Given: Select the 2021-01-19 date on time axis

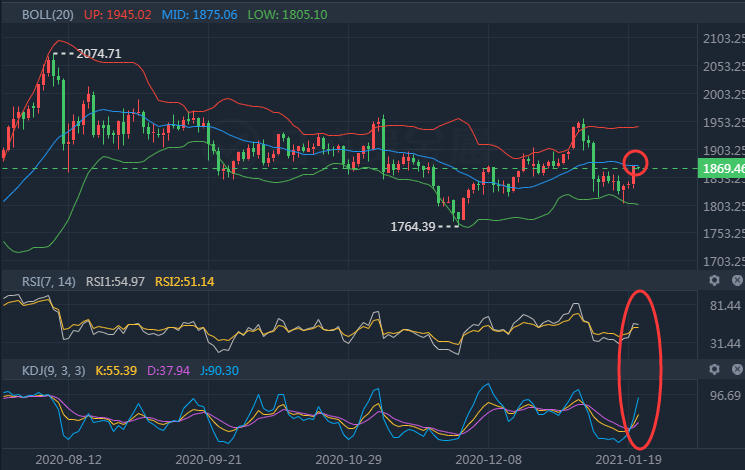Looking at the screenshot, I should 620,459.
